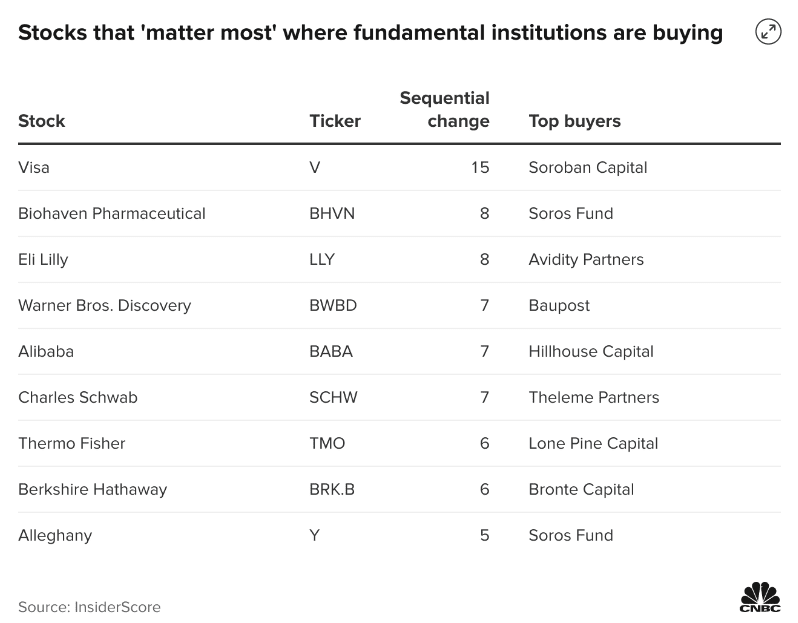Click Hillhouse Capital buyer cell
The width and height of the screenshot is (798, 623).
(x=591, y=351)
